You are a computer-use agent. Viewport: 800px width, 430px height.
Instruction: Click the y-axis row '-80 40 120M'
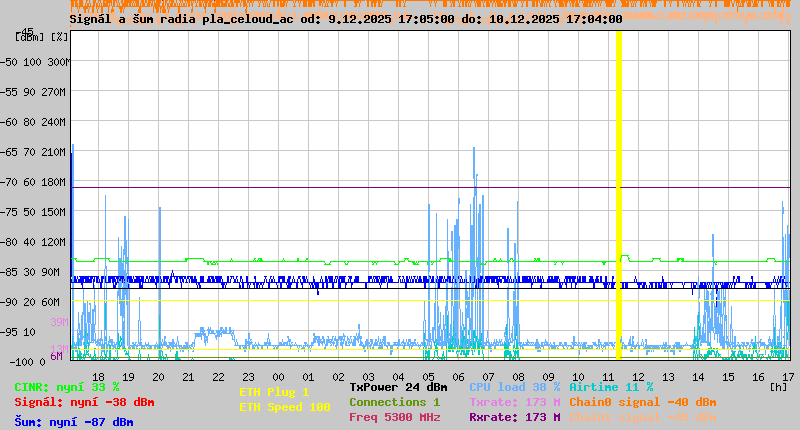33,242
